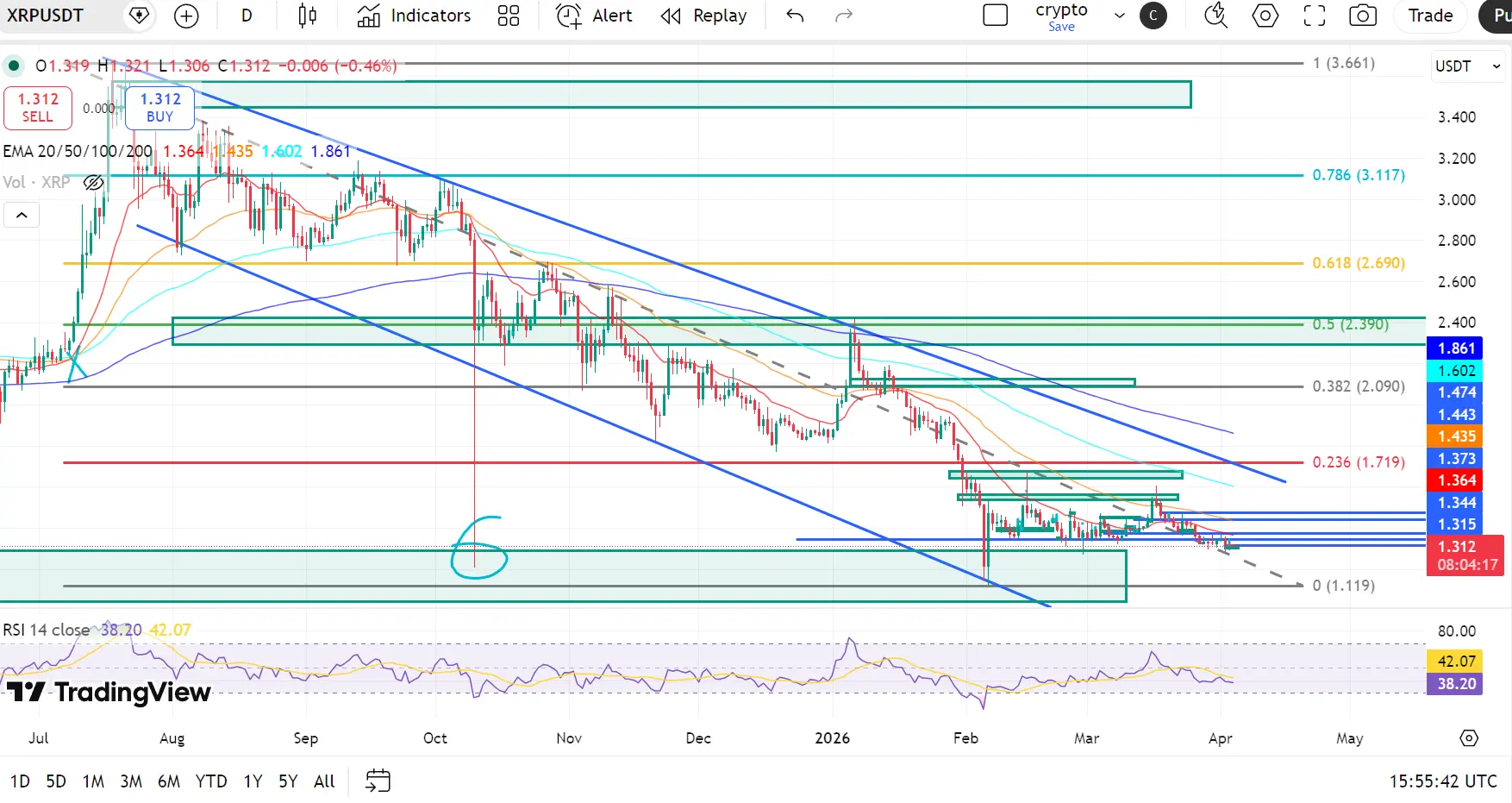1512x803 pixels.
Task: Select the 0 (1.119) Fibonacci label
Action: click(x=1344, y=586)
